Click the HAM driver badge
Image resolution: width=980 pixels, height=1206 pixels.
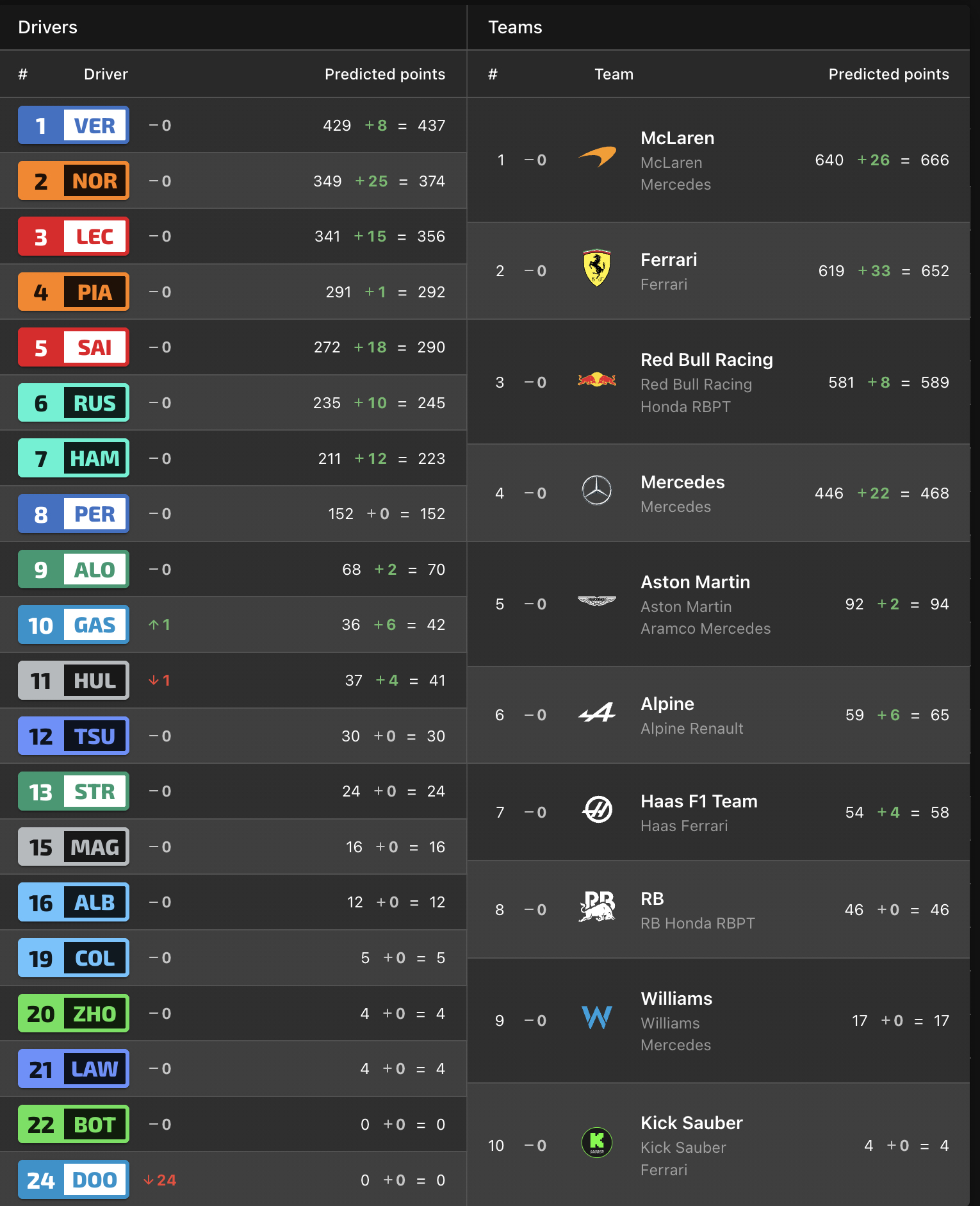click(x=74, y=459)
